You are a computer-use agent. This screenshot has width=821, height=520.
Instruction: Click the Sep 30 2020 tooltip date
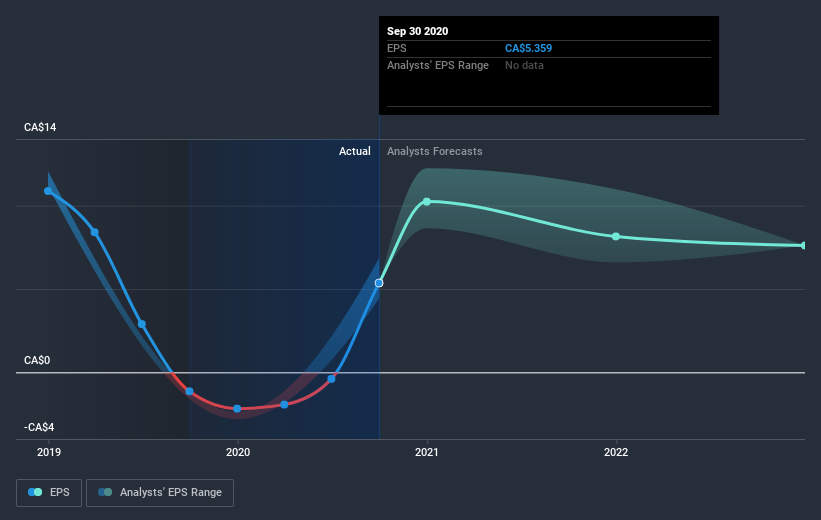pos(417,31)
